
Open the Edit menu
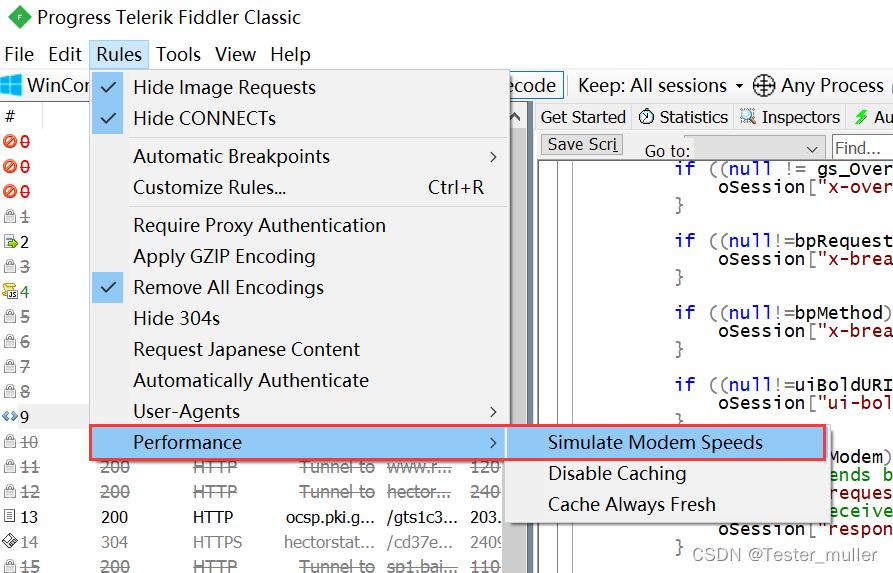point(65,55)
